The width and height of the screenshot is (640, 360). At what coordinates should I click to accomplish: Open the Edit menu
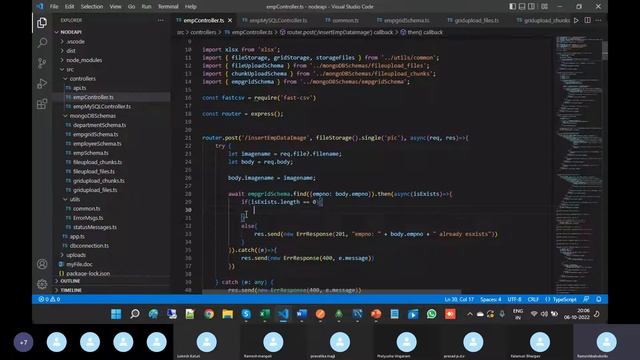(x=69, y=7)
